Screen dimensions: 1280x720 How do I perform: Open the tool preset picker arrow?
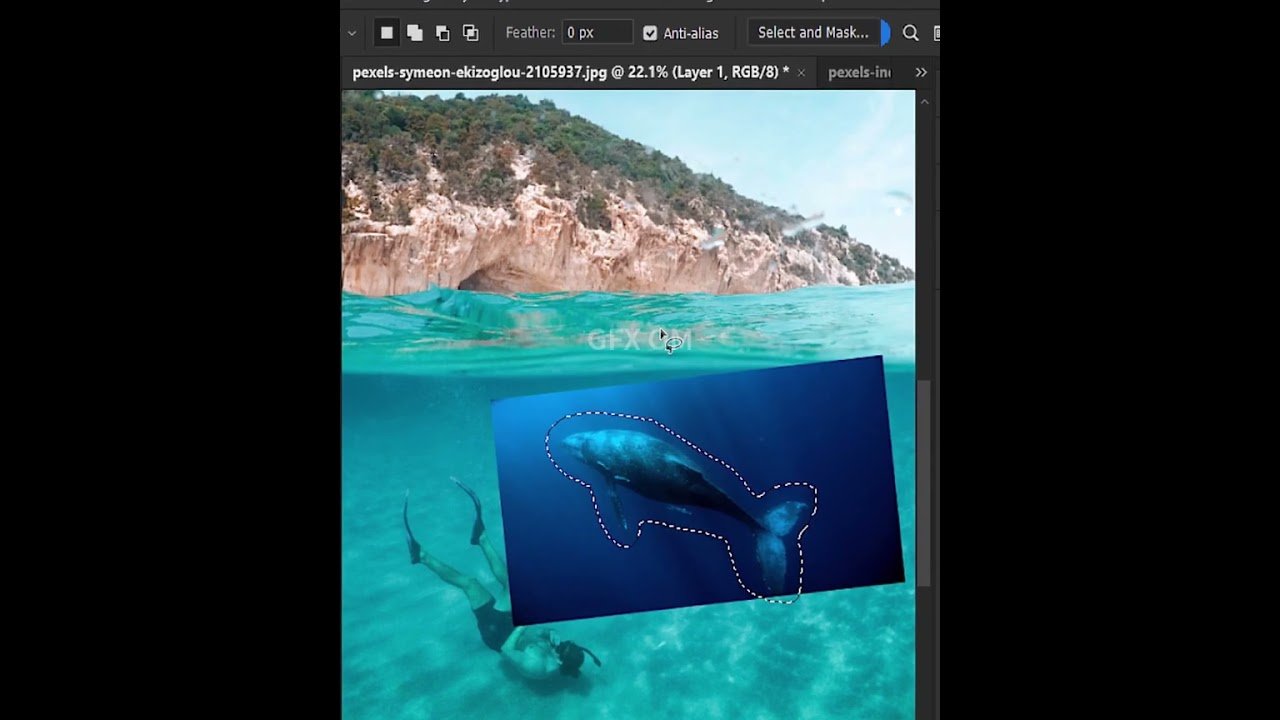352,33
